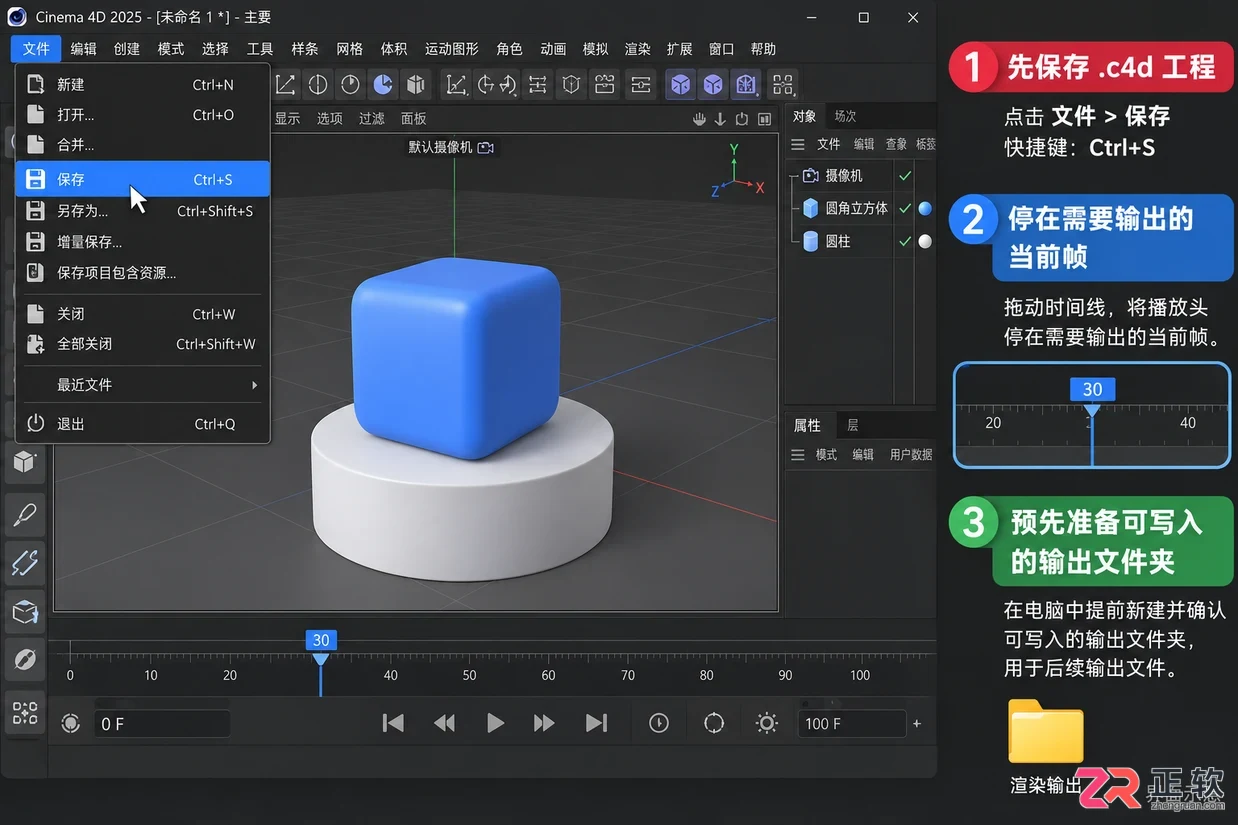1238x825 pixels.
Task: Click the plus button beside 100 F
Action: (917, 723)
